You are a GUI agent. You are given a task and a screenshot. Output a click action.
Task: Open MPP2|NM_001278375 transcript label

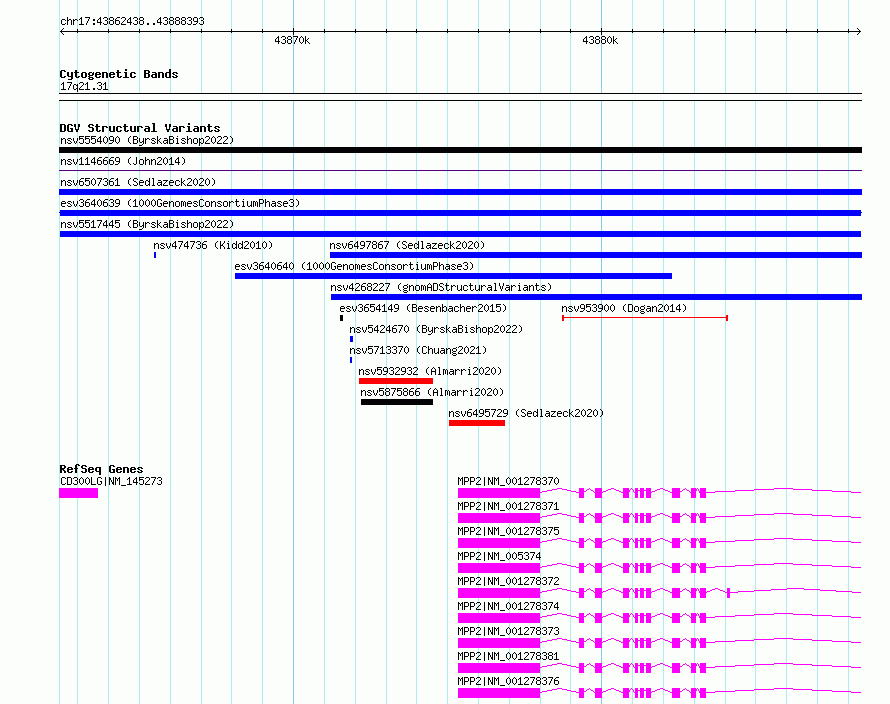(508, 531)
